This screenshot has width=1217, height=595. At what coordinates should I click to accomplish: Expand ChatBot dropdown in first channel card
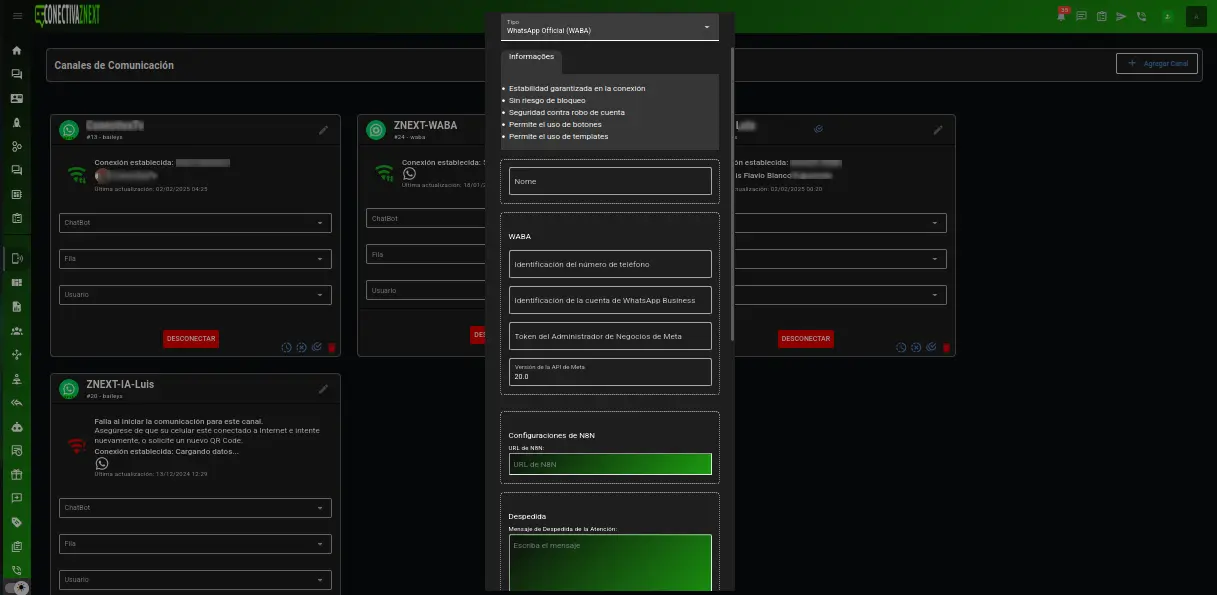[x=195, y=222]
